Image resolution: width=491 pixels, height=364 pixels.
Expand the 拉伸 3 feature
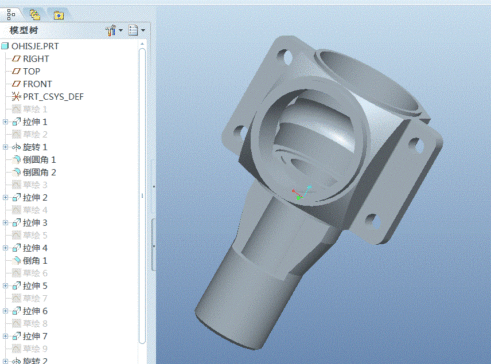(5, 223)
